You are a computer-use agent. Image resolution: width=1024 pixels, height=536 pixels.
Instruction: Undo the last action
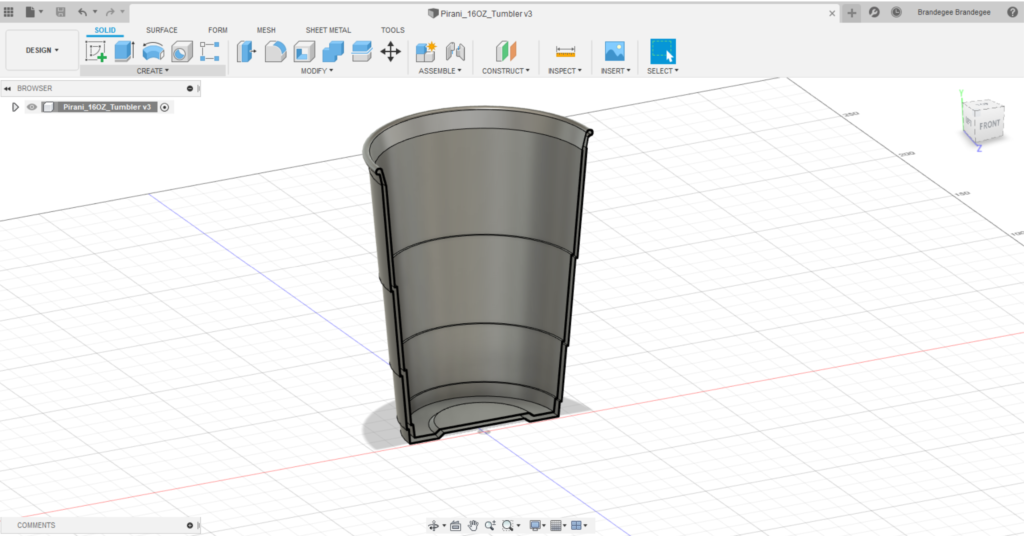tap(82, 12)
